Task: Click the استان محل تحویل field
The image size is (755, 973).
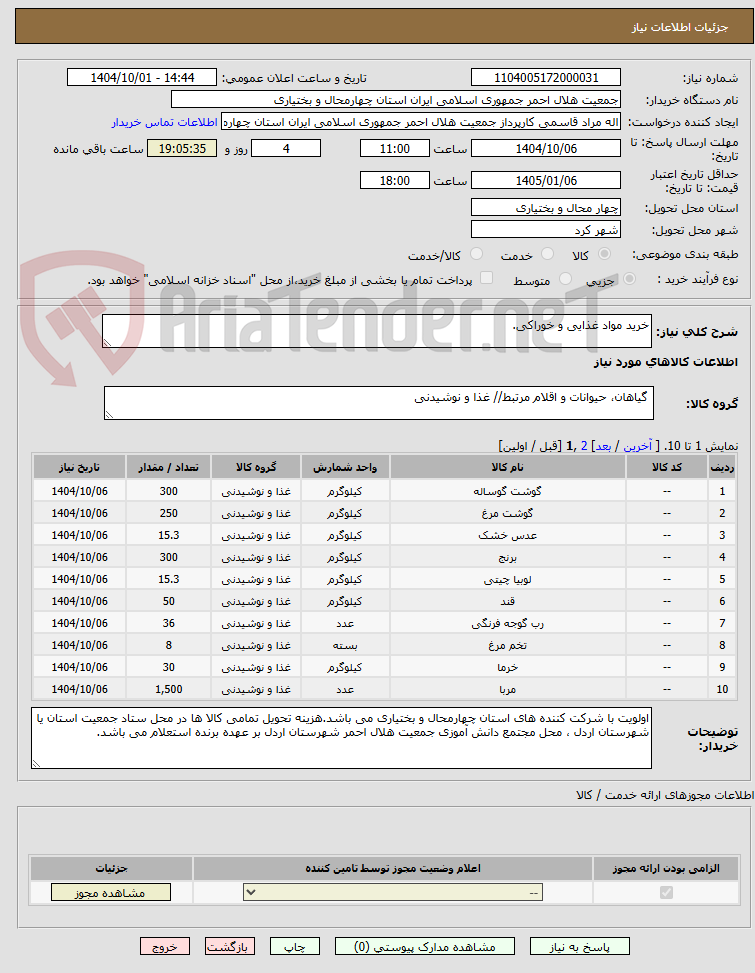Action: pos(546,207)
